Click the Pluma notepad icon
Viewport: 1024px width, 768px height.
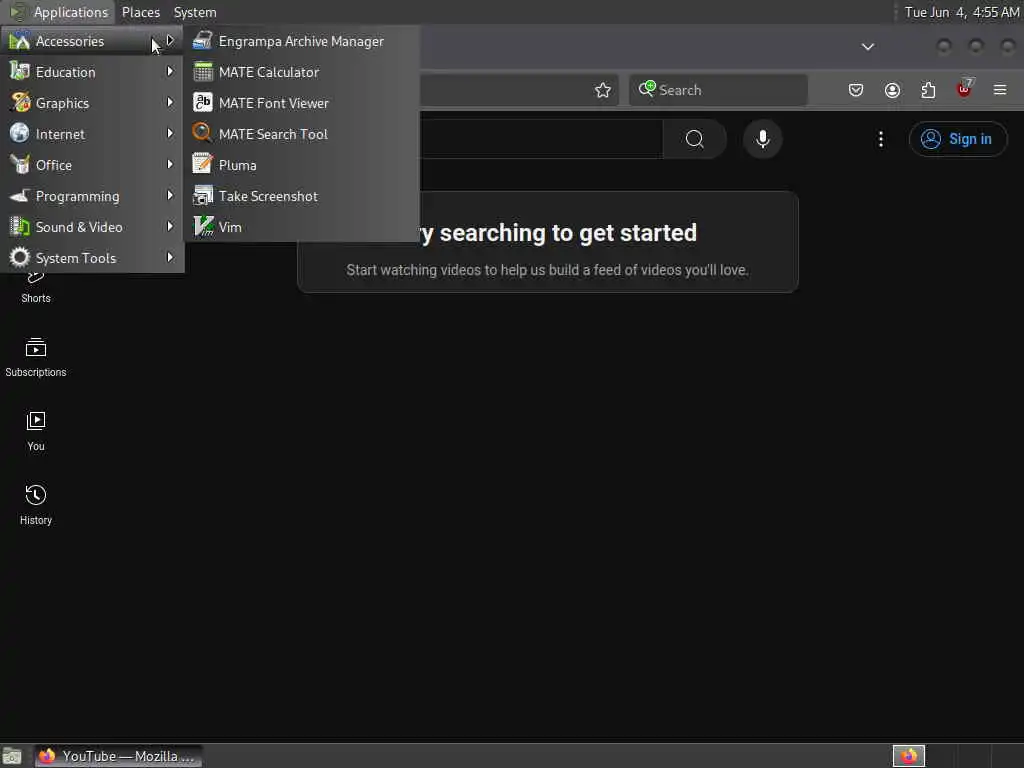(202, 164)
